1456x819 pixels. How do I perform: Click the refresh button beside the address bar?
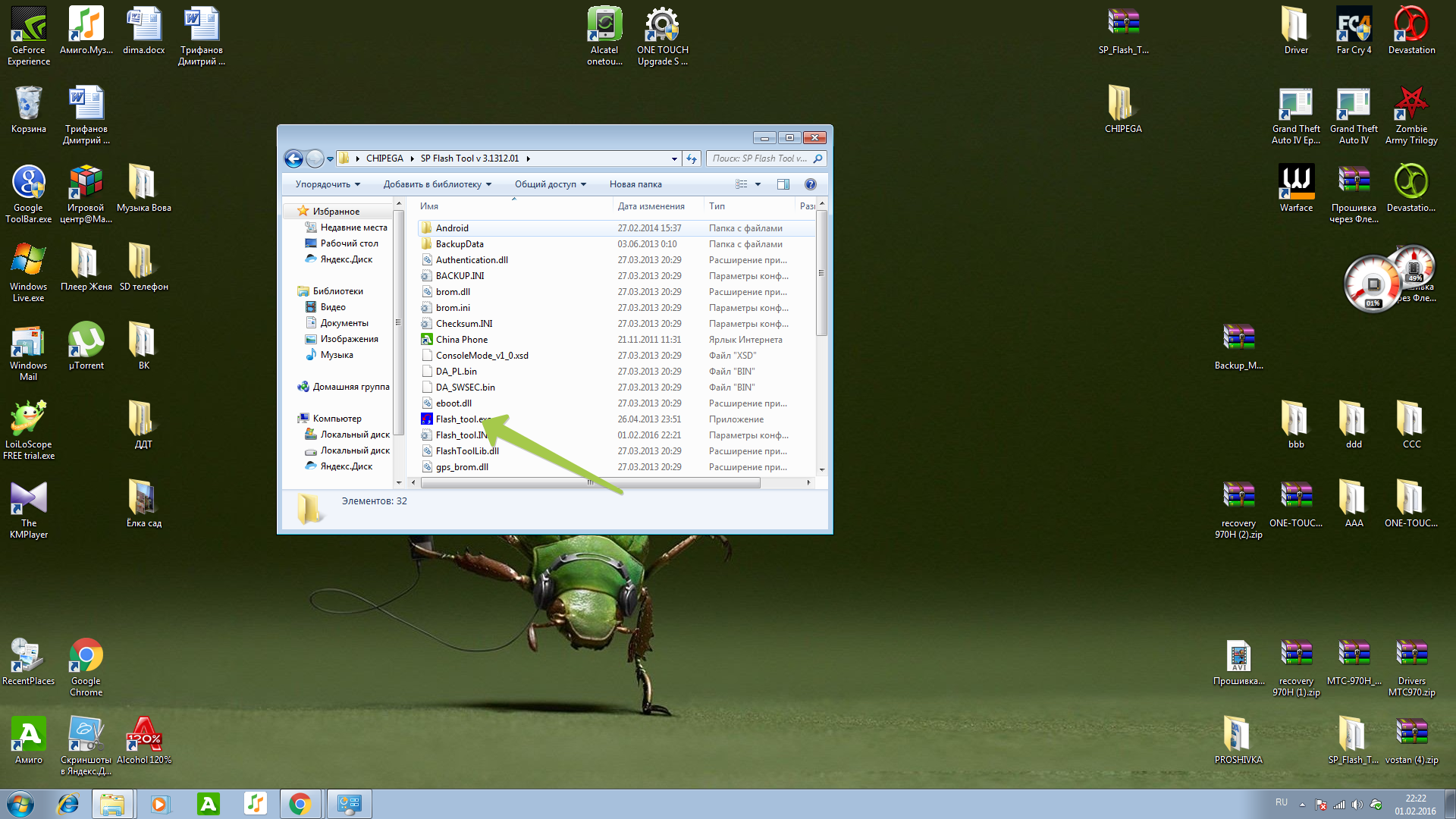point(692,158)
